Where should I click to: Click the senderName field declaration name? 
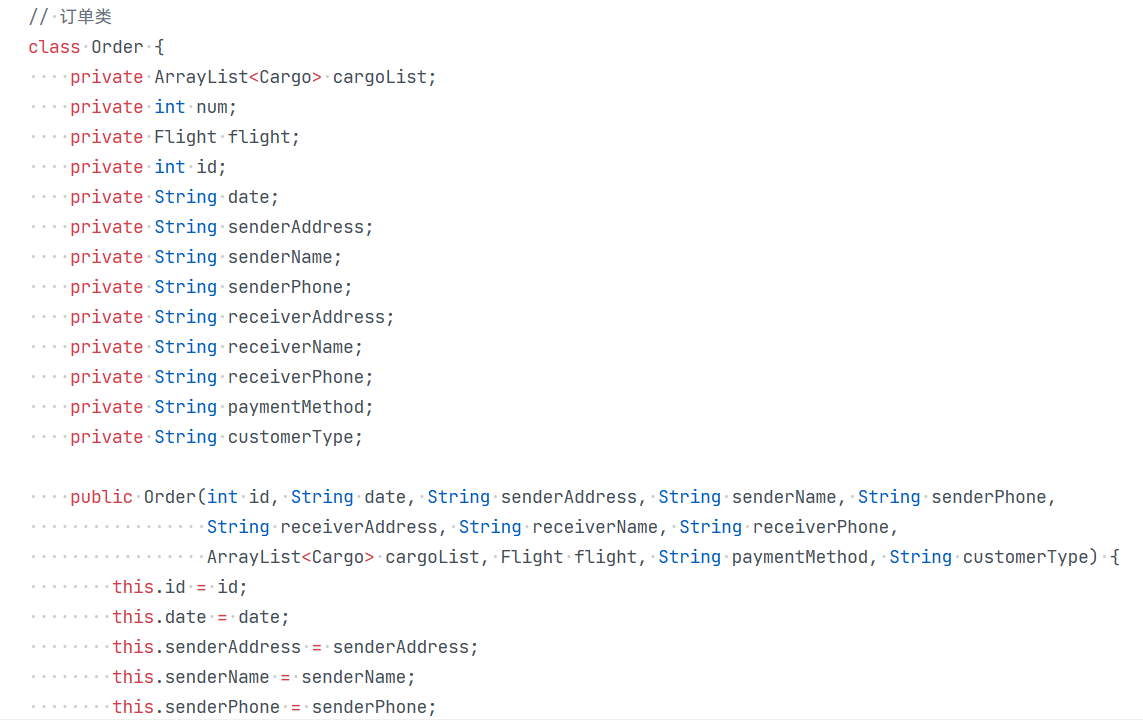point(283,257)
